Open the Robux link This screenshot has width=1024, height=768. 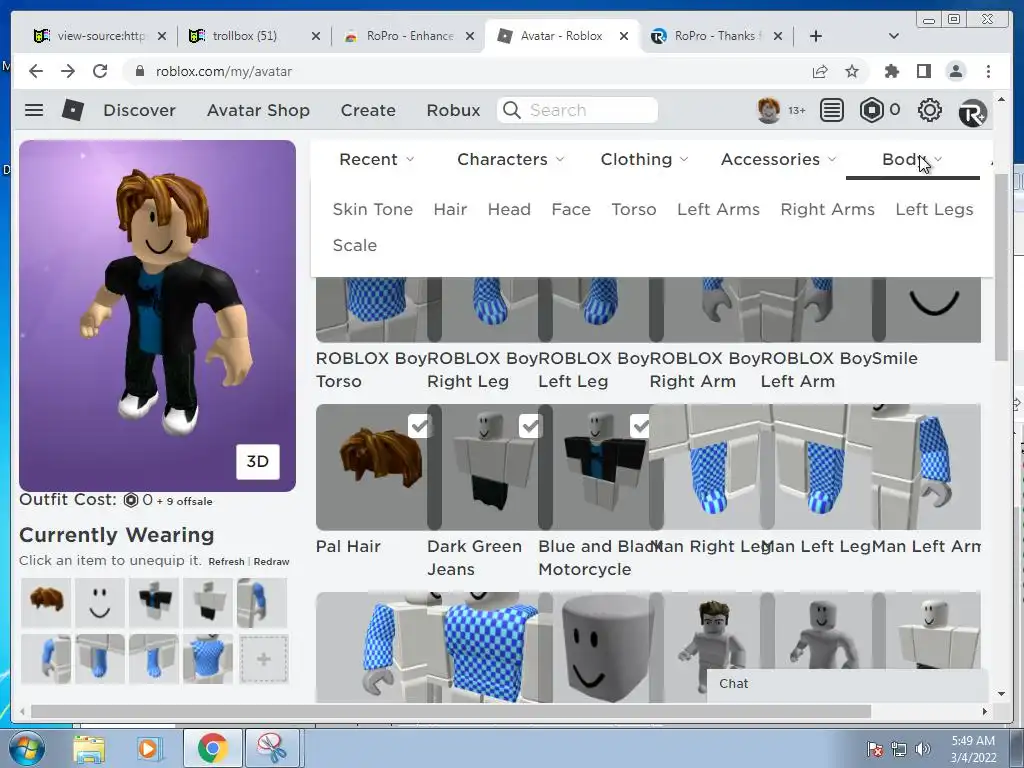tap(453, 110)
